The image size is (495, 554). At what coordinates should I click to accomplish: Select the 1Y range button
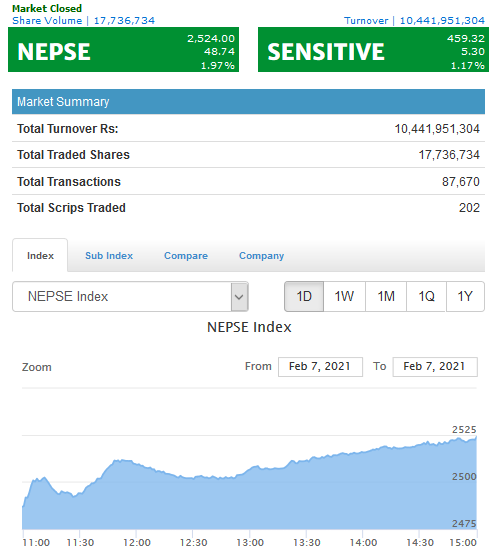[465, 296]
